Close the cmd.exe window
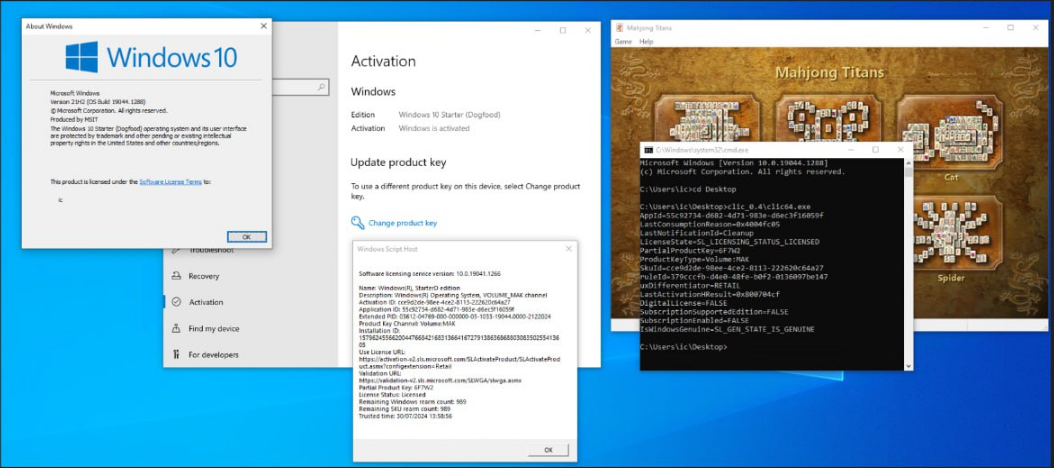The image size is (1054, 468). (x=900, y=149)
